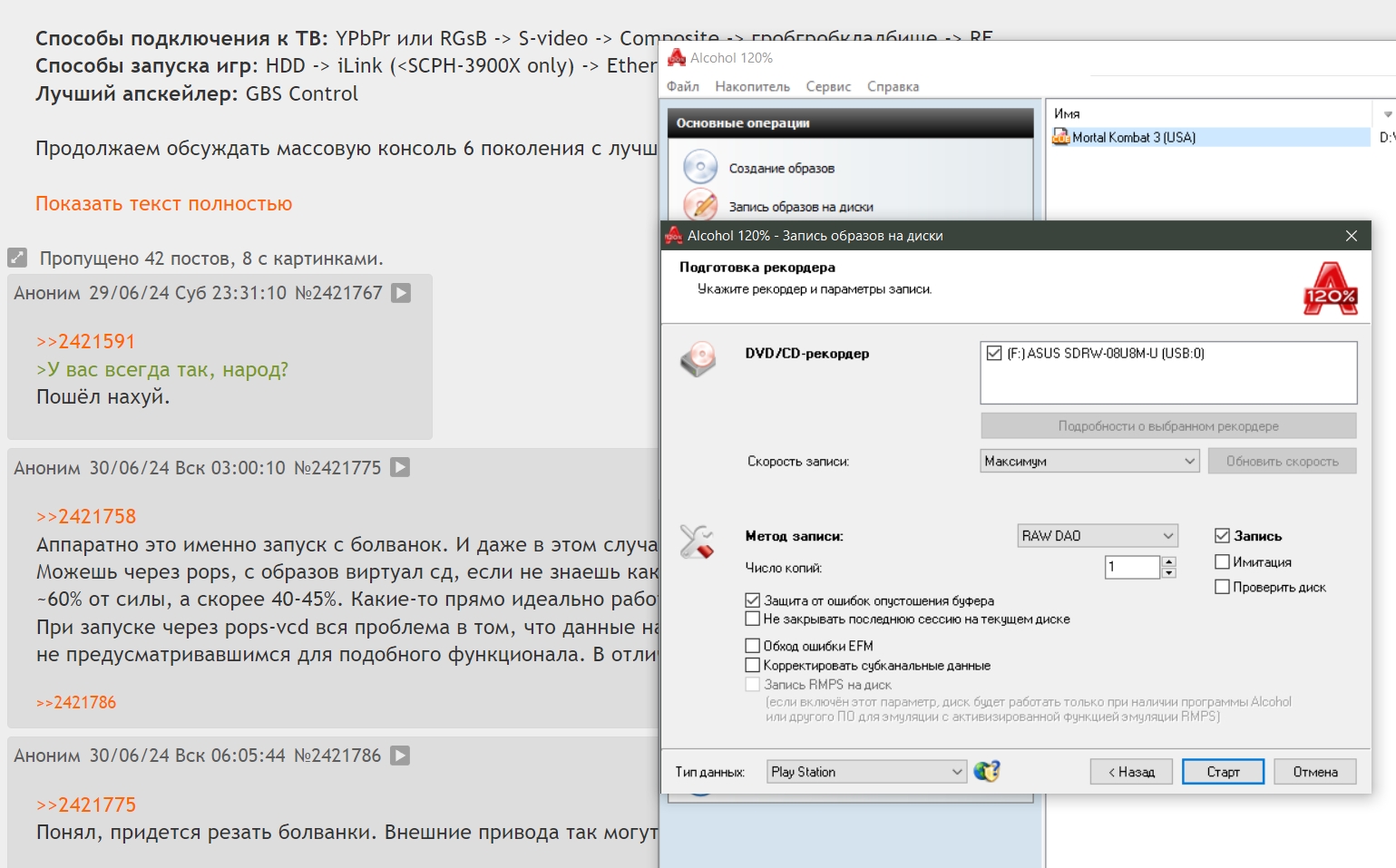Click the 'Обновить скорость' button
The height and width of the screenshot is (868, 1396).
(1282, 461)
